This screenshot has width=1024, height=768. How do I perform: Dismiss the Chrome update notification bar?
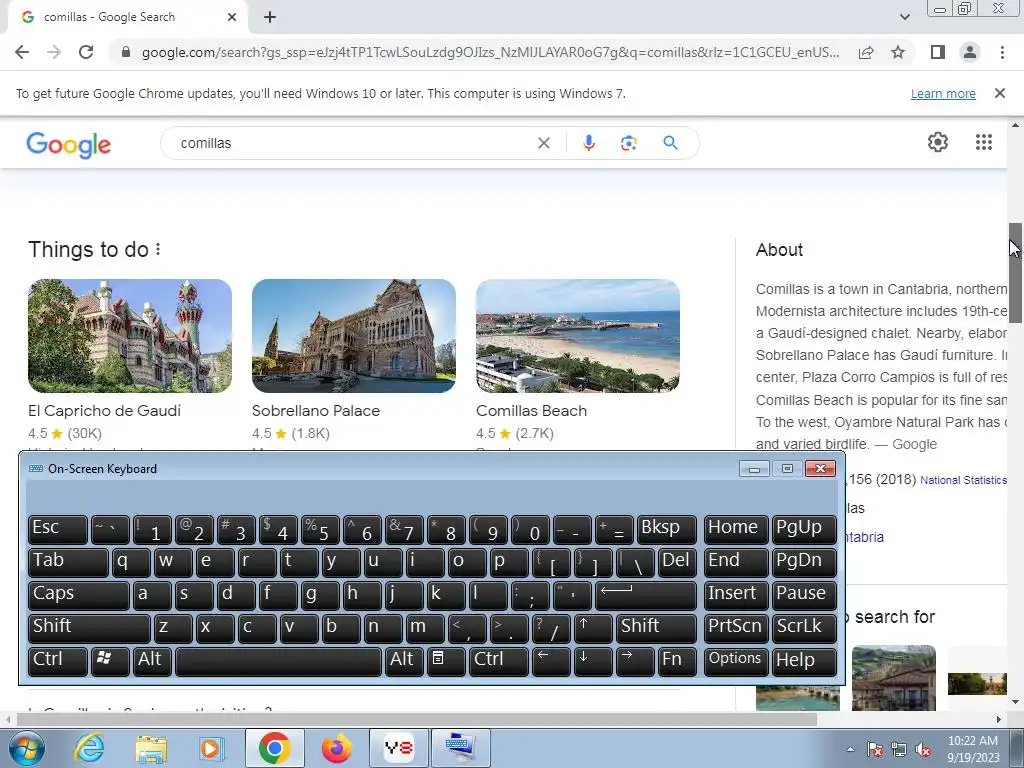coord(1000,93)
